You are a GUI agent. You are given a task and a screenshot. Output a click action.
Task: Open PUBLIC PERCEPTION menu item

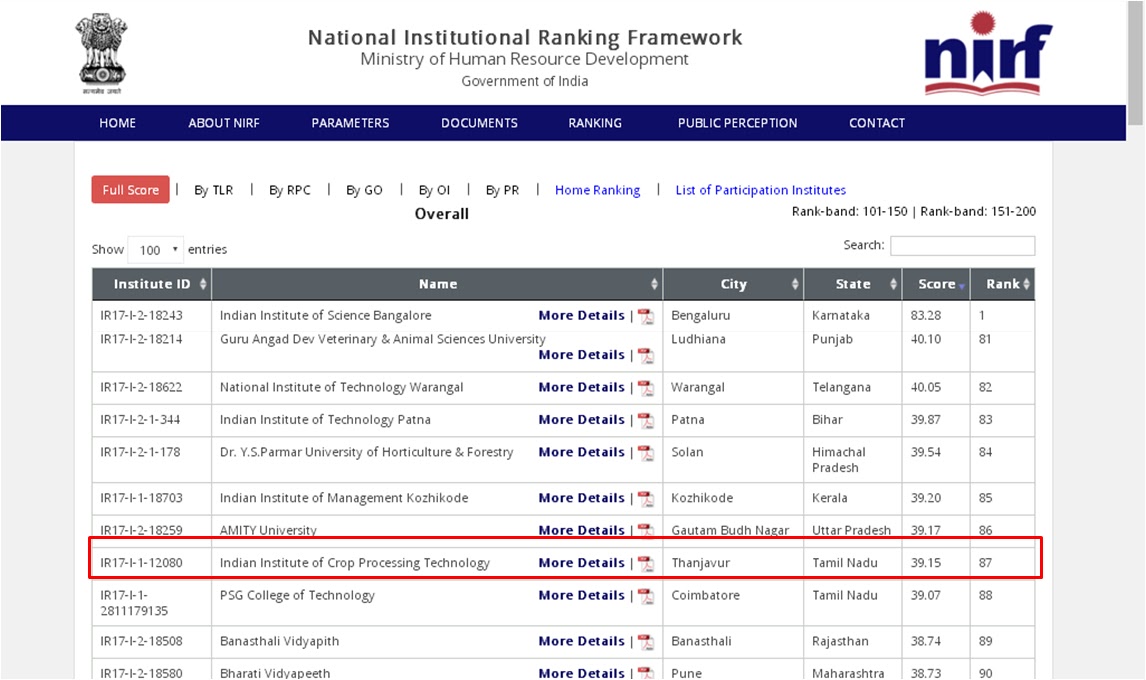[737, 123]
